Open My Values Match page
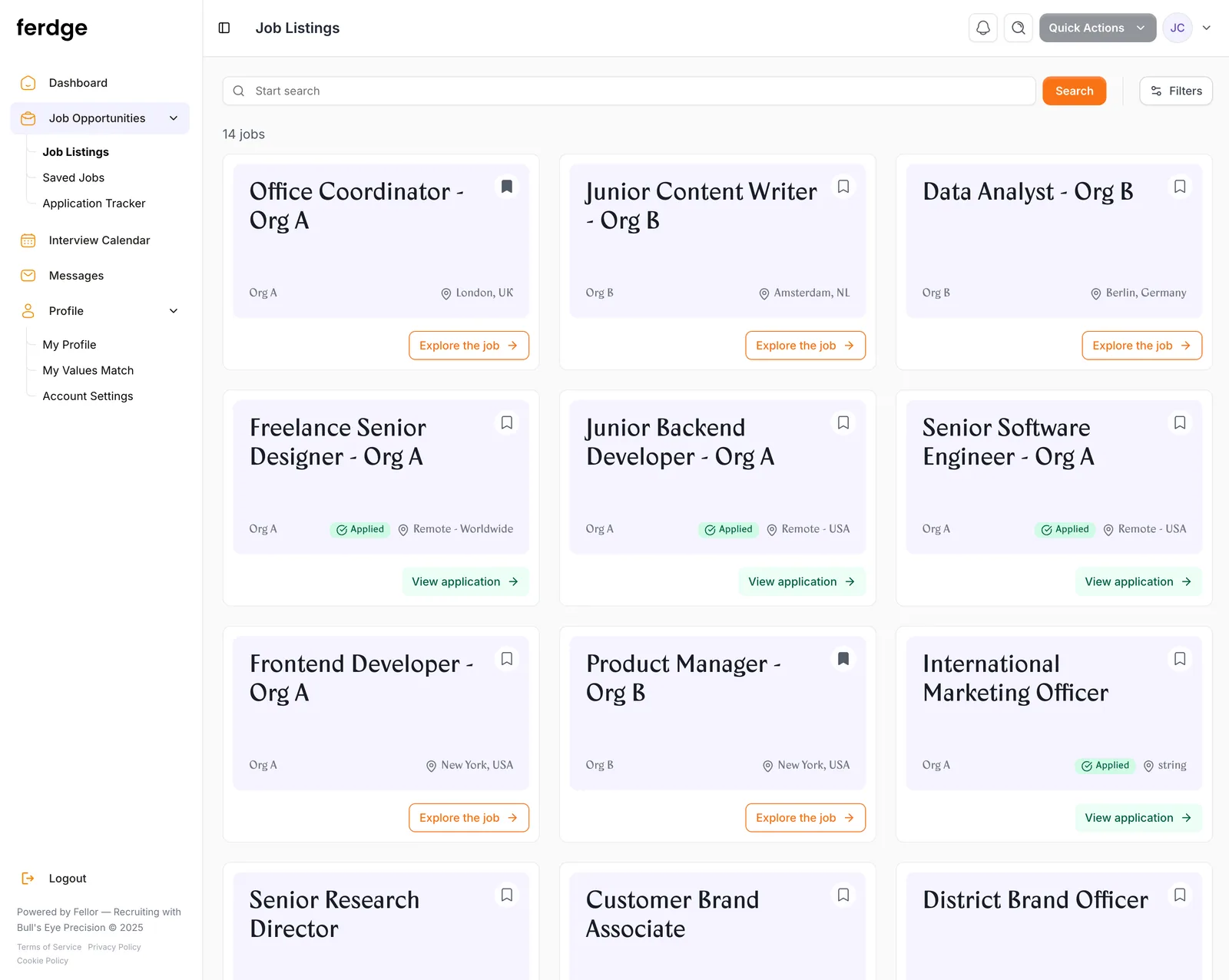The height and width of the screenshot is (980, 1229). (x=88, y=370)
